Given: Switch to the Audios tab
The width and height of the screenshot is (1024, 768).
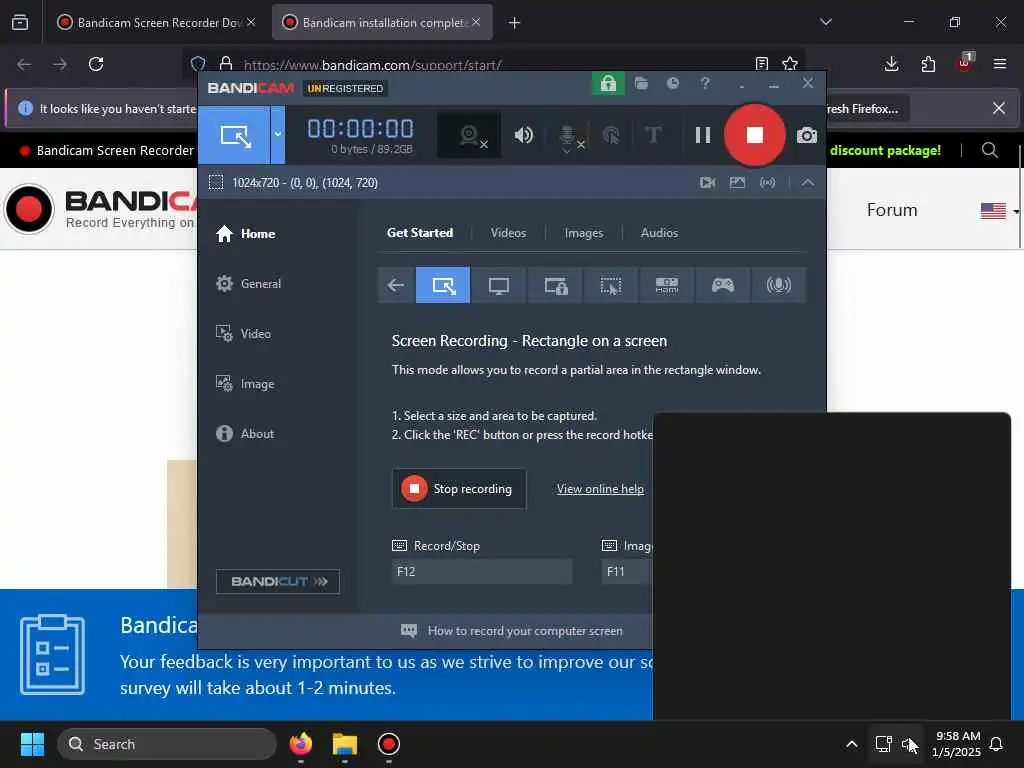Looking at the screenshot, I should (x=659, y=233).
